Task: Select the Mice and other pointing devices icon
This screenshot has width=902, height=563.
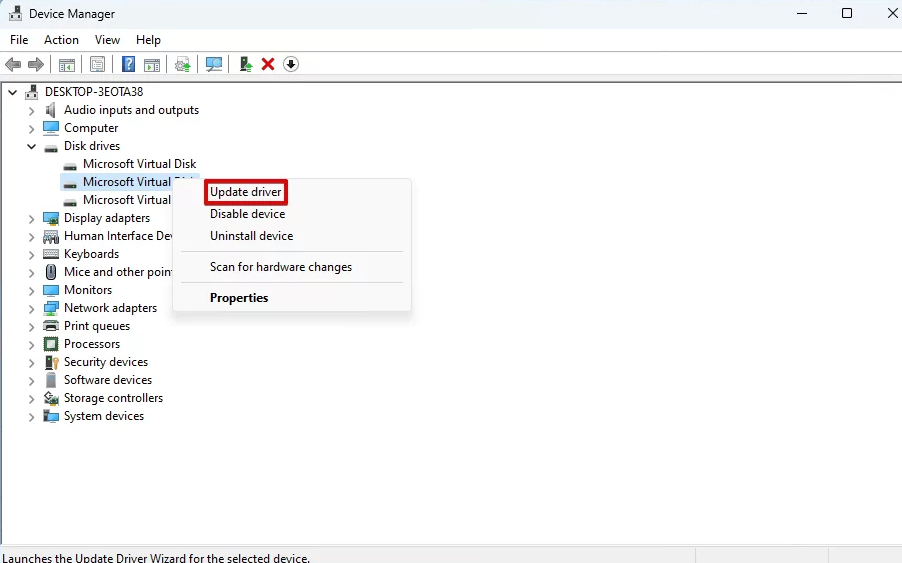Action: [51, 272]
